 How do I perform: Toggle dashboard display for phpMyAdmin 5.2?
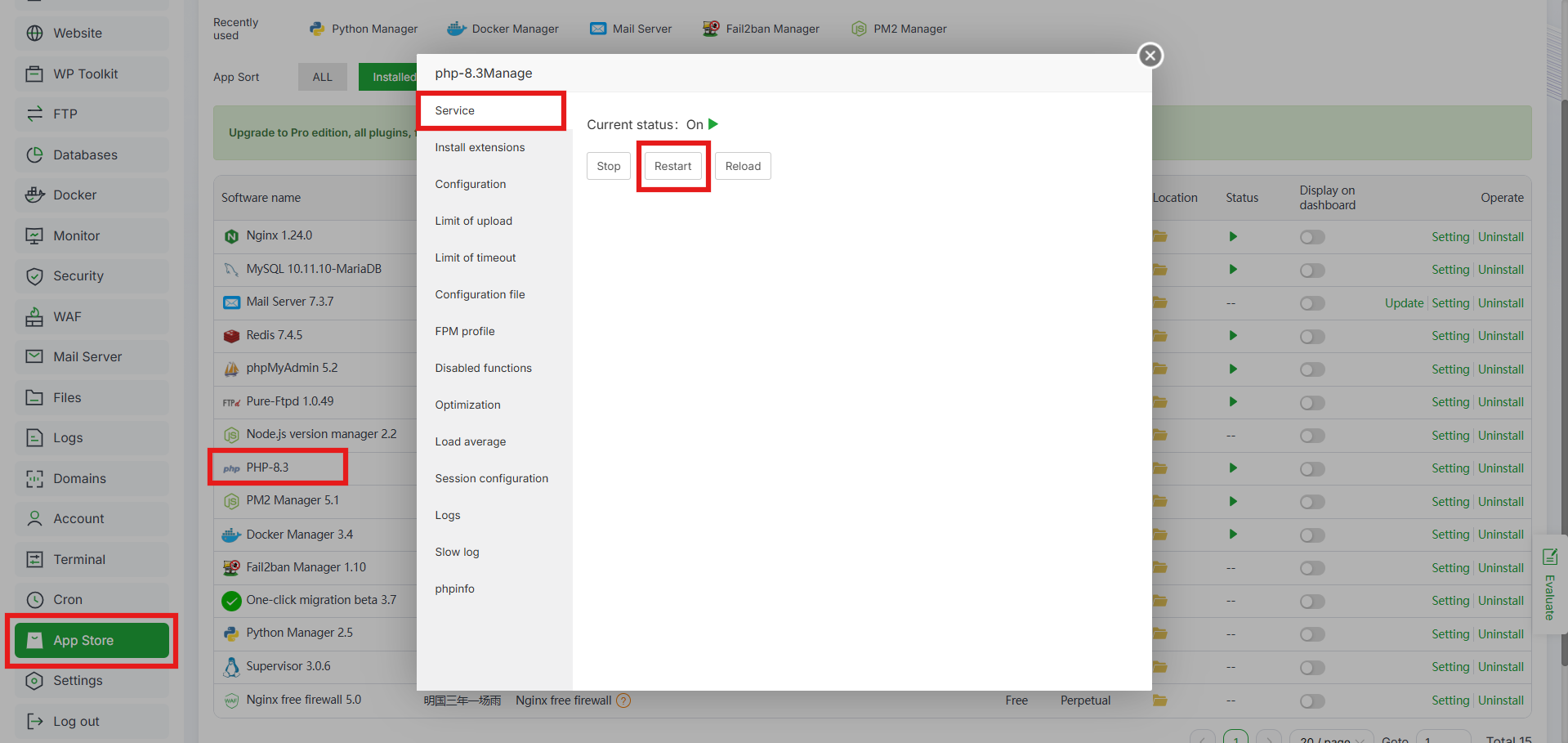[x=1312, y=370]
